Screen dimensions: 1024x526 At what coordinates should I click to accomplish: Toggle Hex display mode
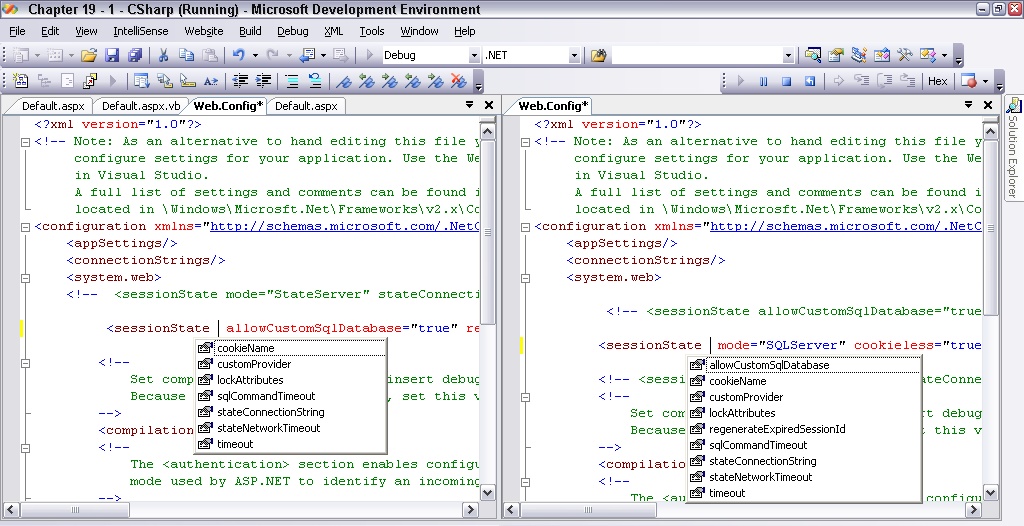point(937,81)
